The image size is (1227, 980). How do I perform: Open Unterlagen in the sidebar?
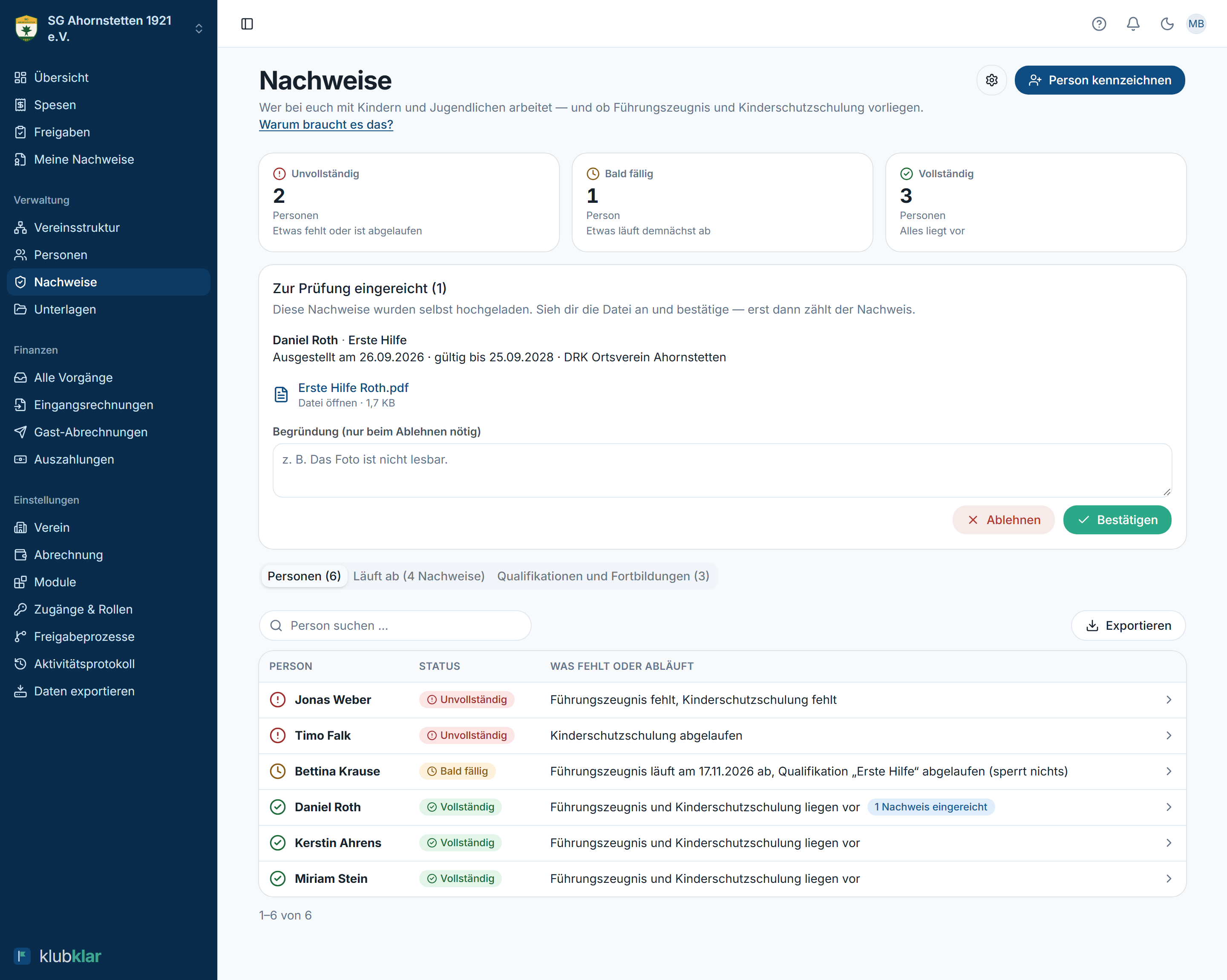pyautogui.click(x=109, y=310)
